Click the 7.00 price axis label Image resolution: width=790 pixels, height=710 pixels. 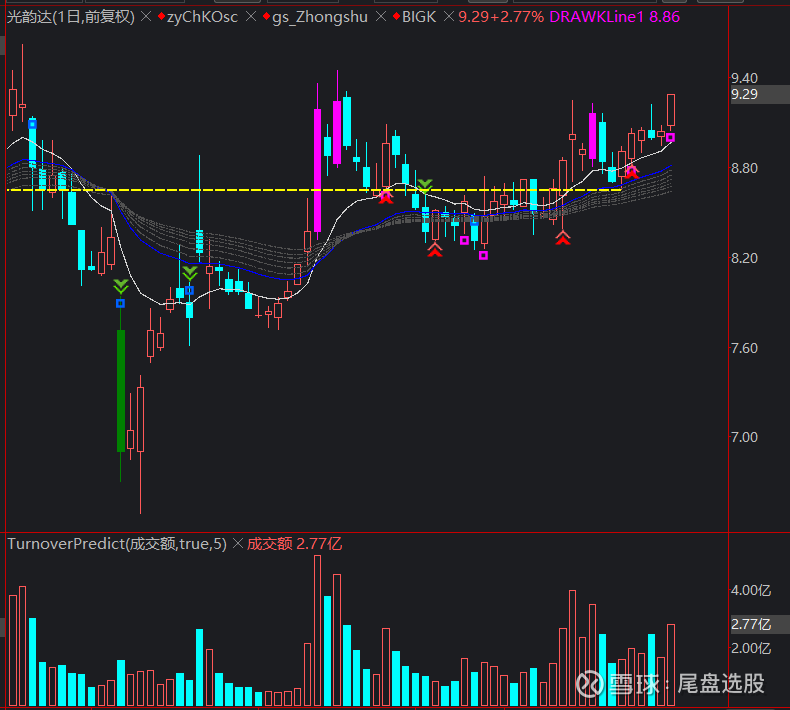[744, 437]
